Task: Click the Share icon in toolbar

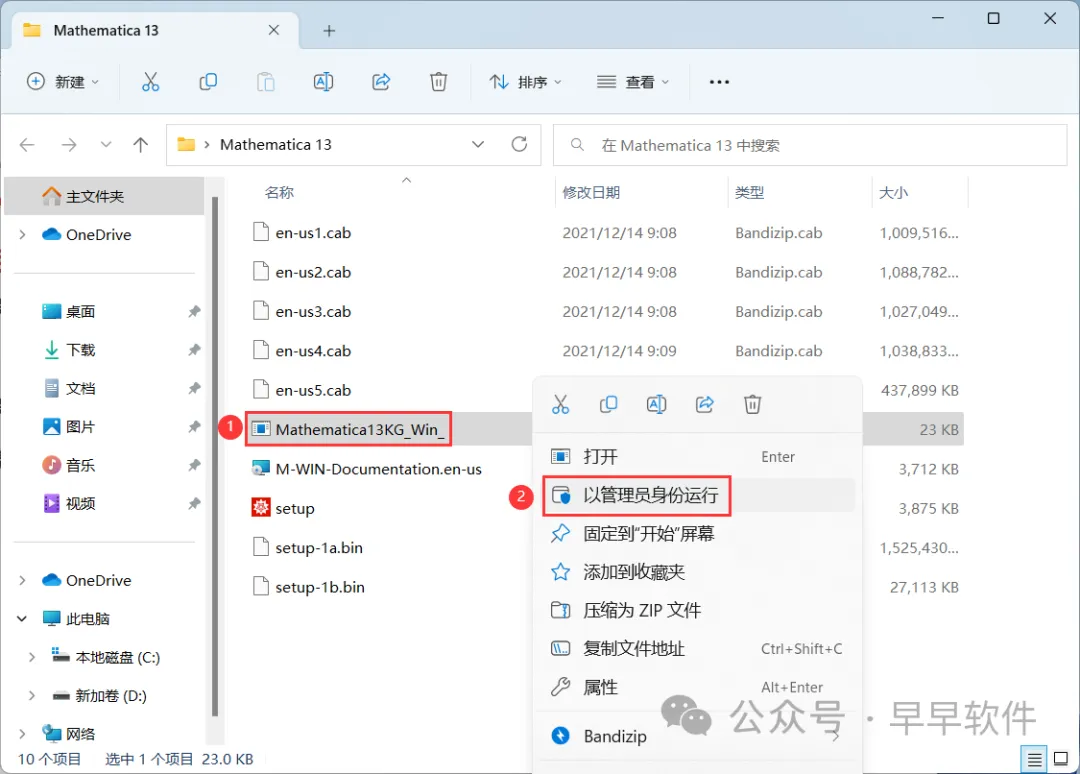Action: pyautogui.click(x=381, y=82)
